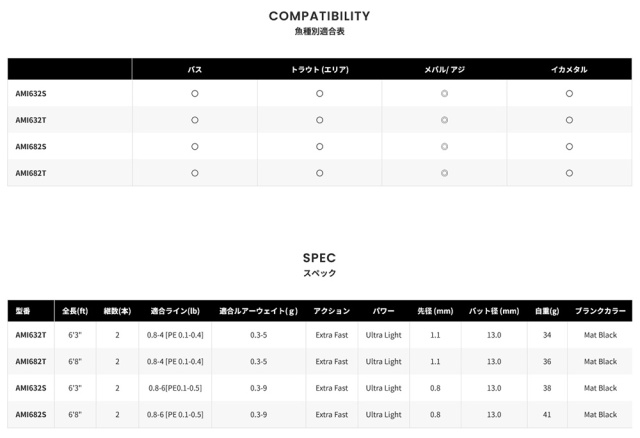The width and height of the screenshot is (640, 438).
Task: Click the 型番 header in spec table
Action: [23, 311]
